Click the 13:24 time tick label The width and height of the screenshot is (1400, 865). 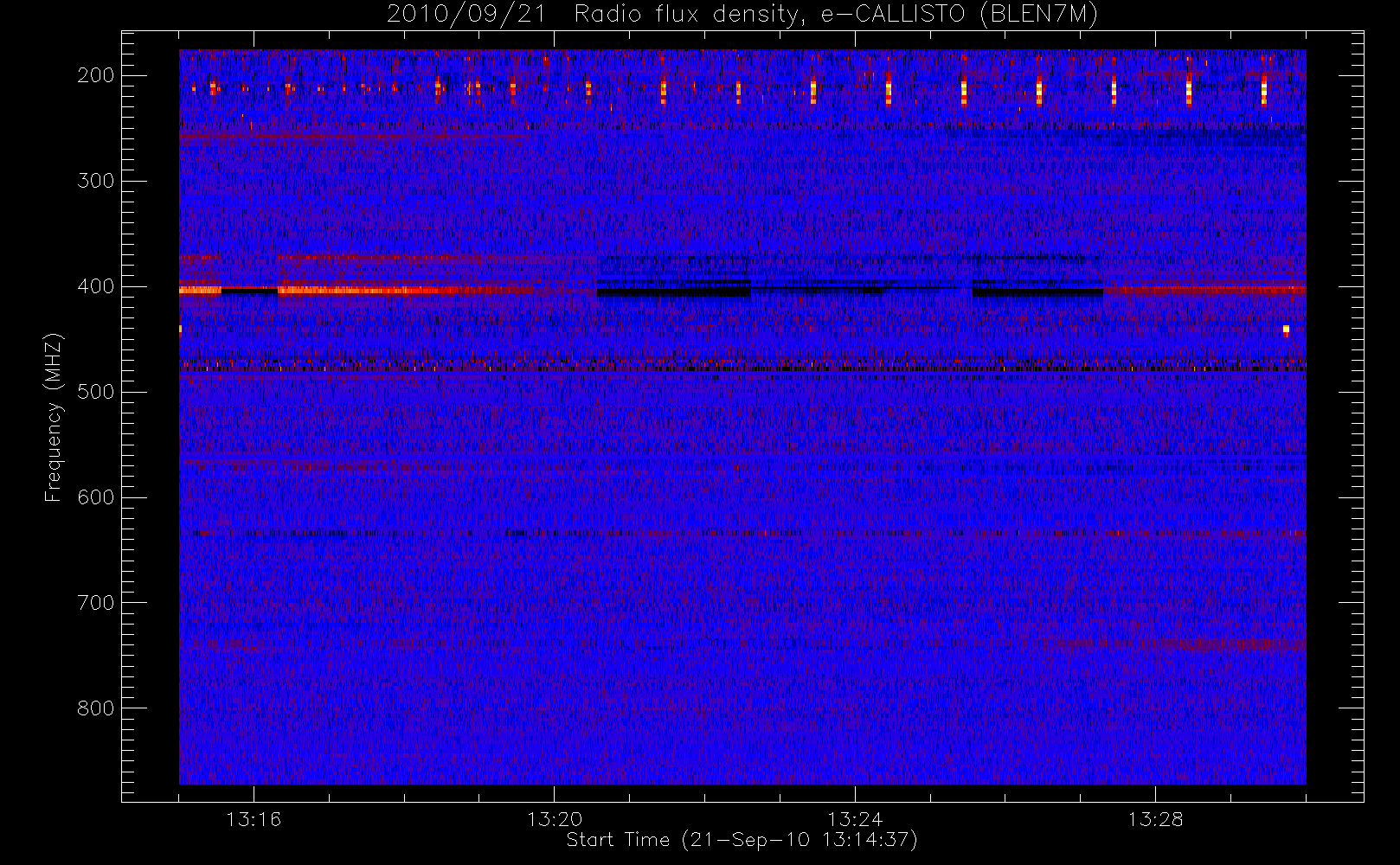click(x=855, y=819)
